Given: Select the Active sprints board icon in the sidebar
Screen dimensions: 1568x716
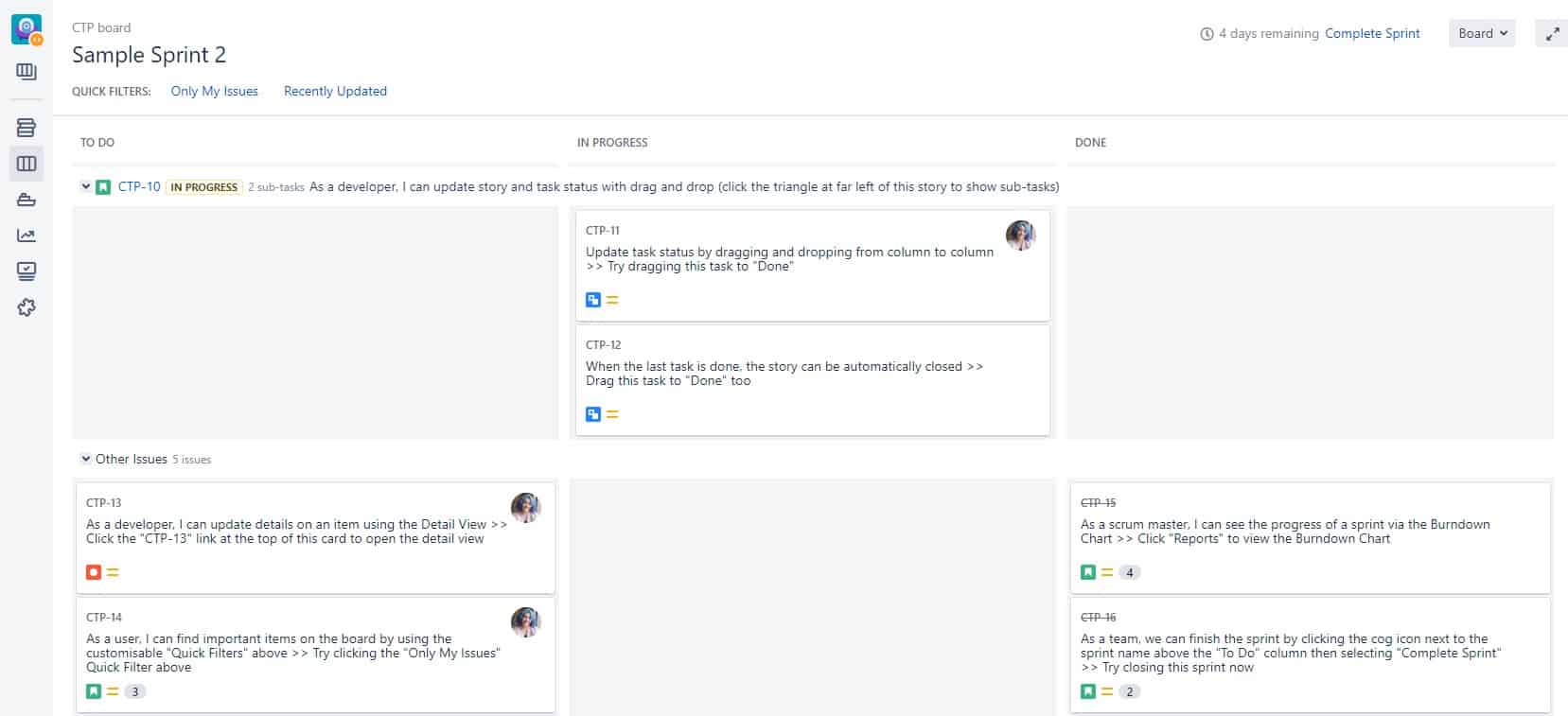Looking at the screenshot, I should point(26,164).
